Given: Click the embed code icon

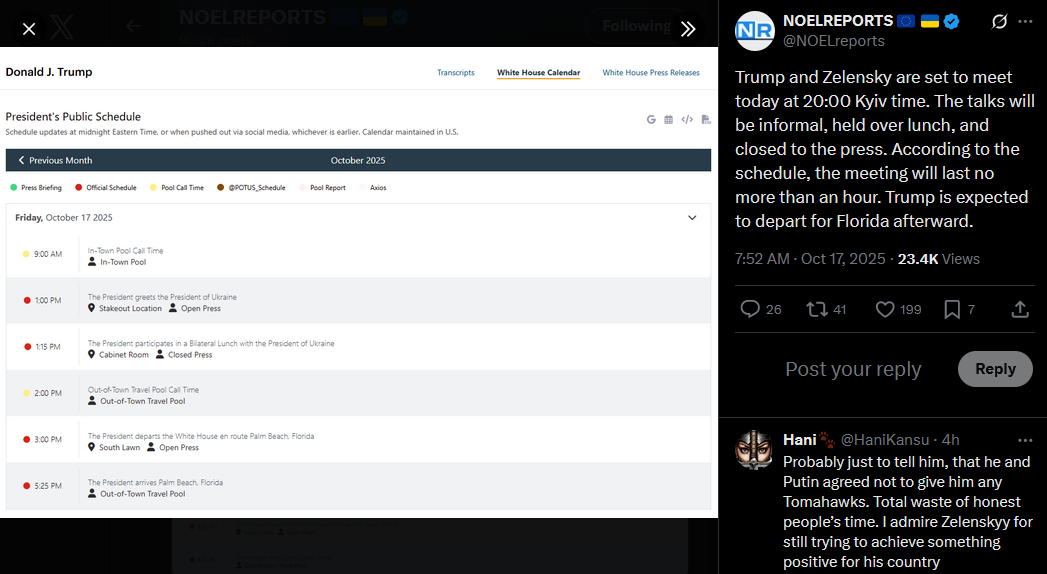Looking at the screenshot, I should coord(687,119).
